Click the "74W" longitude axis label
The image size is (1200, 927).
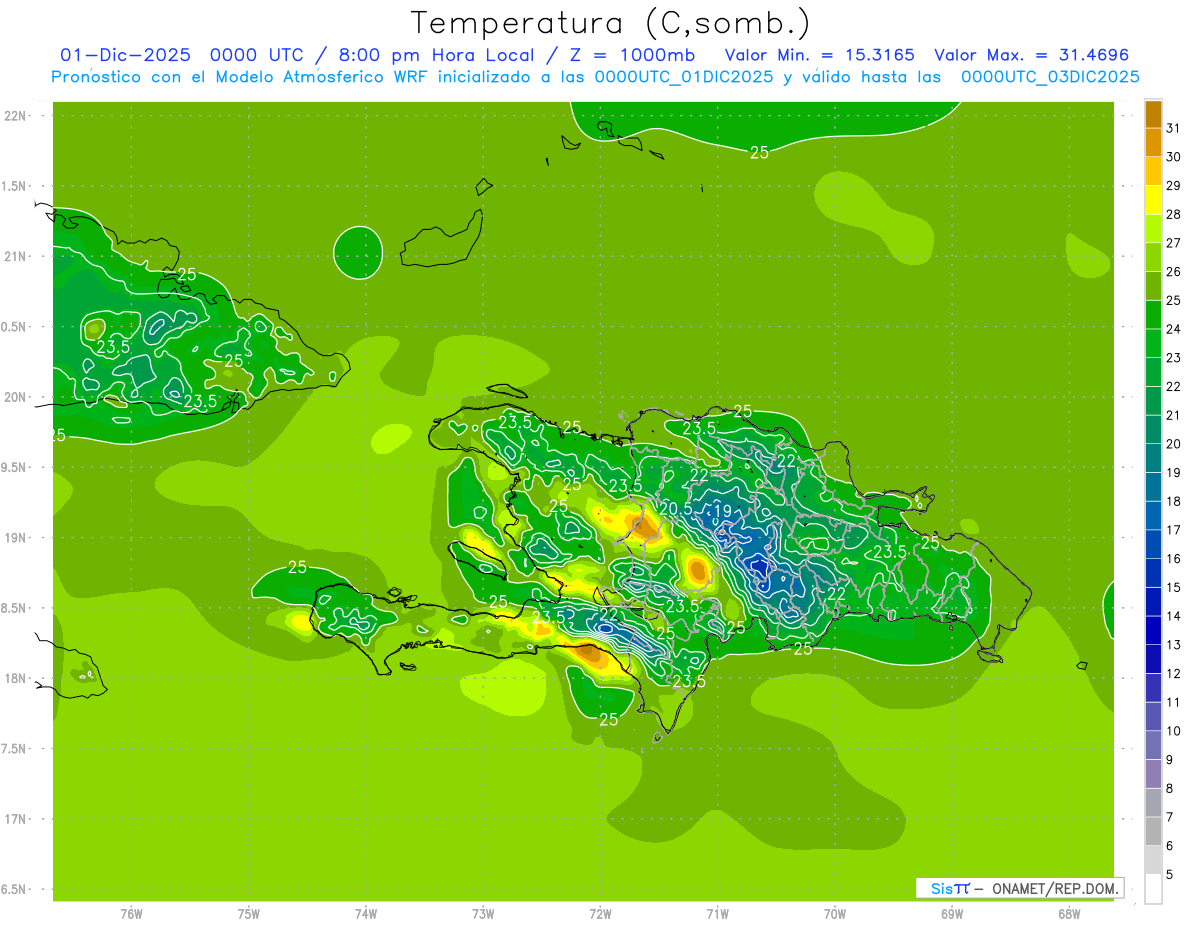[366, 914]
